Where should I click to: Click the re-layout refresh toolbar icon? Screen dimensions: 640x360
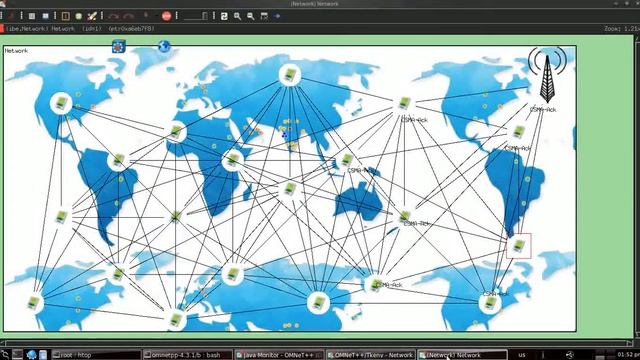224,16
